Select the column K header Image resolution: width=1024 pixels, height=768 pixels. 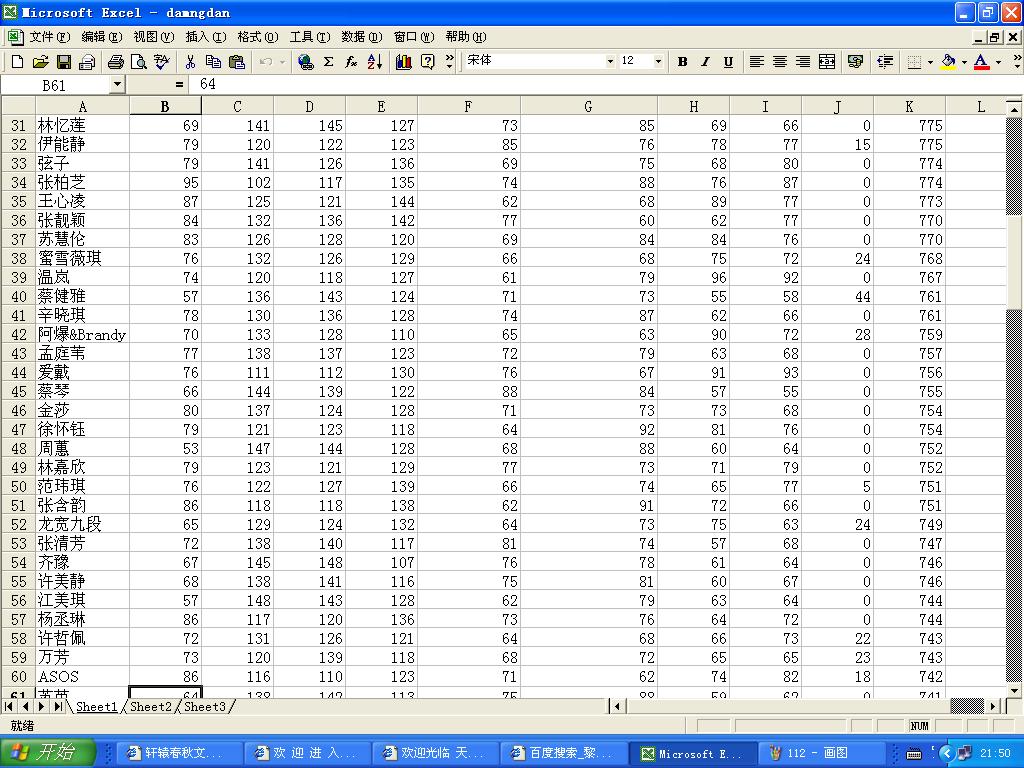tap(909, 107)
